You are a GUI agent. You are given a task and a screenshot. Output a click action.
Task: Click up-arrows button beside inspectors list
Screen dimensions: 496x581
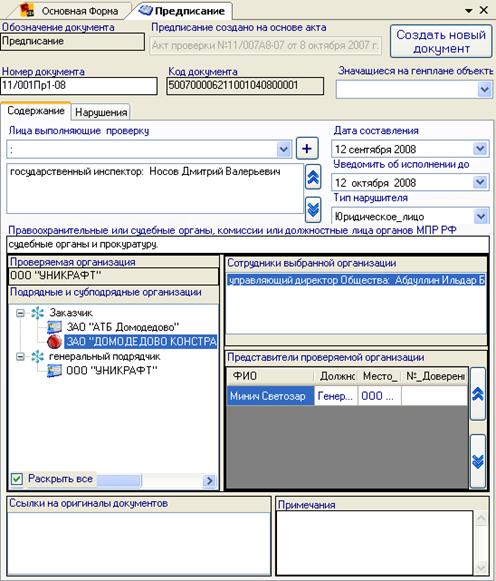[x=313, y=178]
